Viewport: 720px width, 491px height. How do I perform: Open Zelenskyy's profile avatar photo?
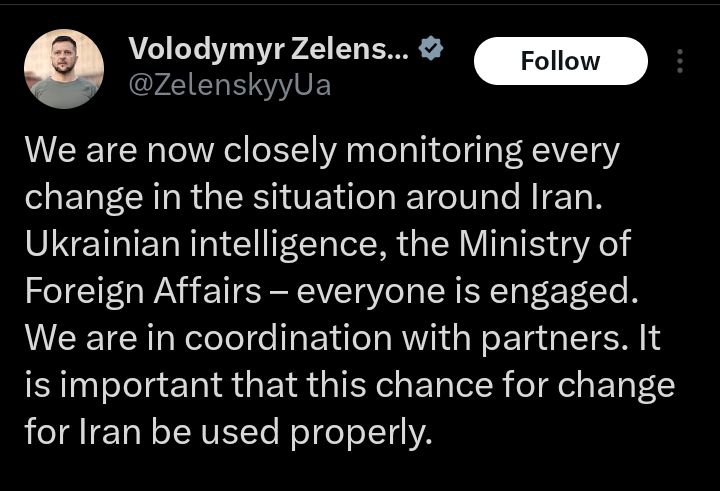click(63, 68)
